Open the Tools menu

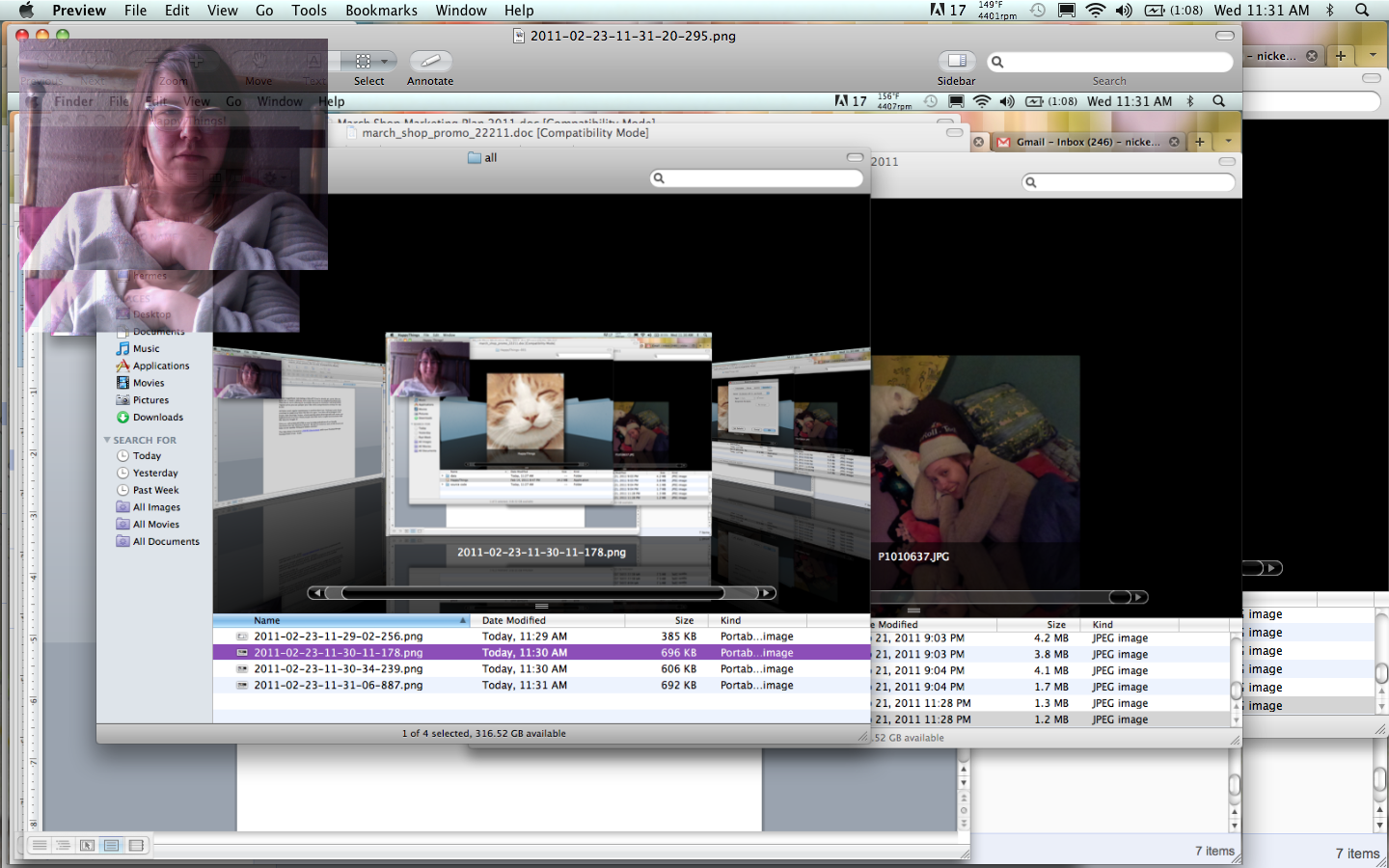point(309,11)
